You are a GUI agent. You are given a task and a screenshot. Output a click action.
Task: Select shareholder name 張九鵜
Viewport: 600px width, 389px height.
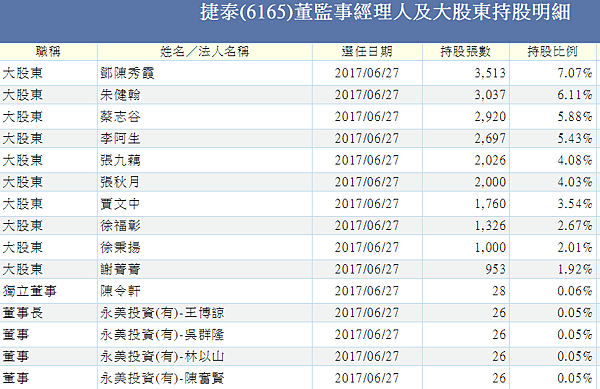[120, 160]
